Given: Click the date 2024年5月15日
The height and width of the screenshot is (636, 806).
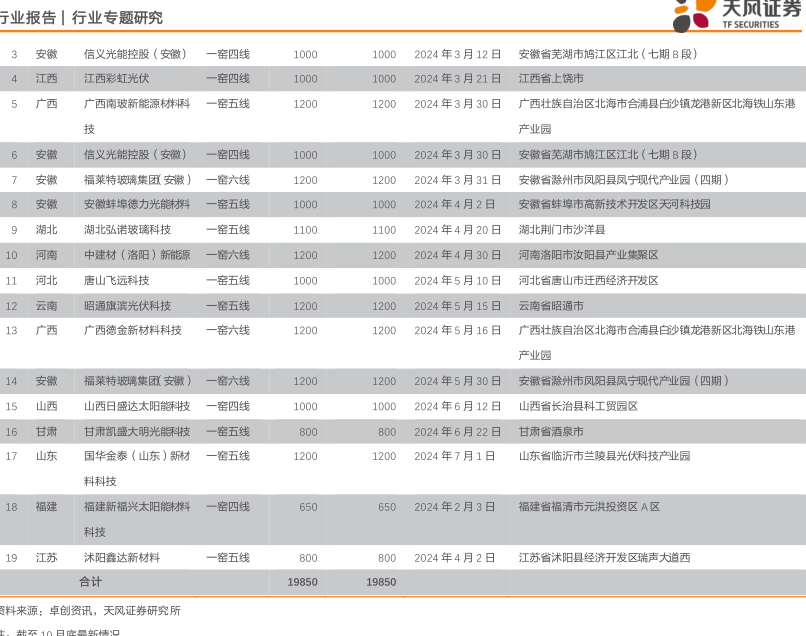Looking at the screenshot, I should pyautogui.click(x=457, y=306).
